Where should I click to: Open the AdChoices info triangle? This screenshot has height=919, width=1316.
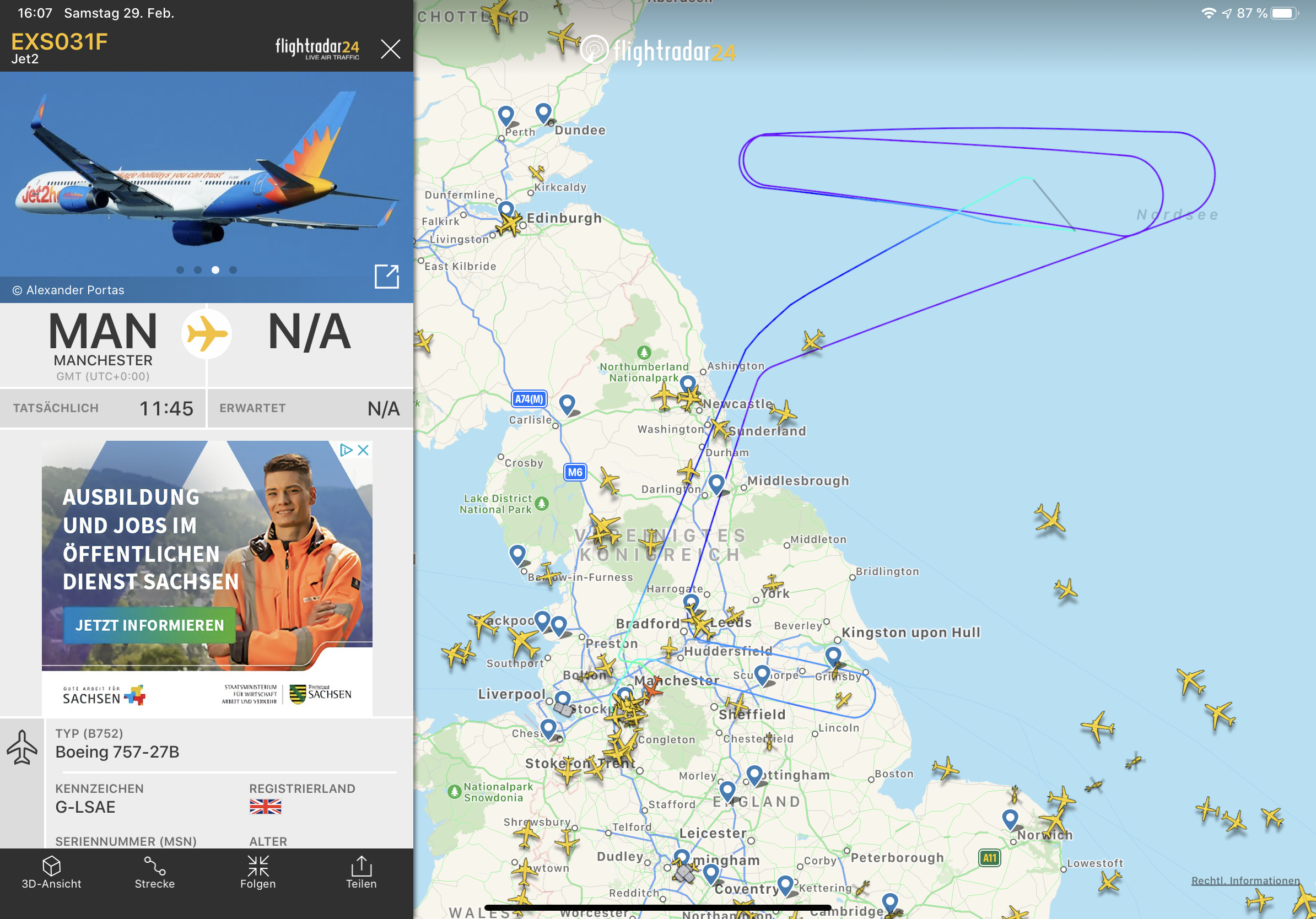tap(346, 450)
